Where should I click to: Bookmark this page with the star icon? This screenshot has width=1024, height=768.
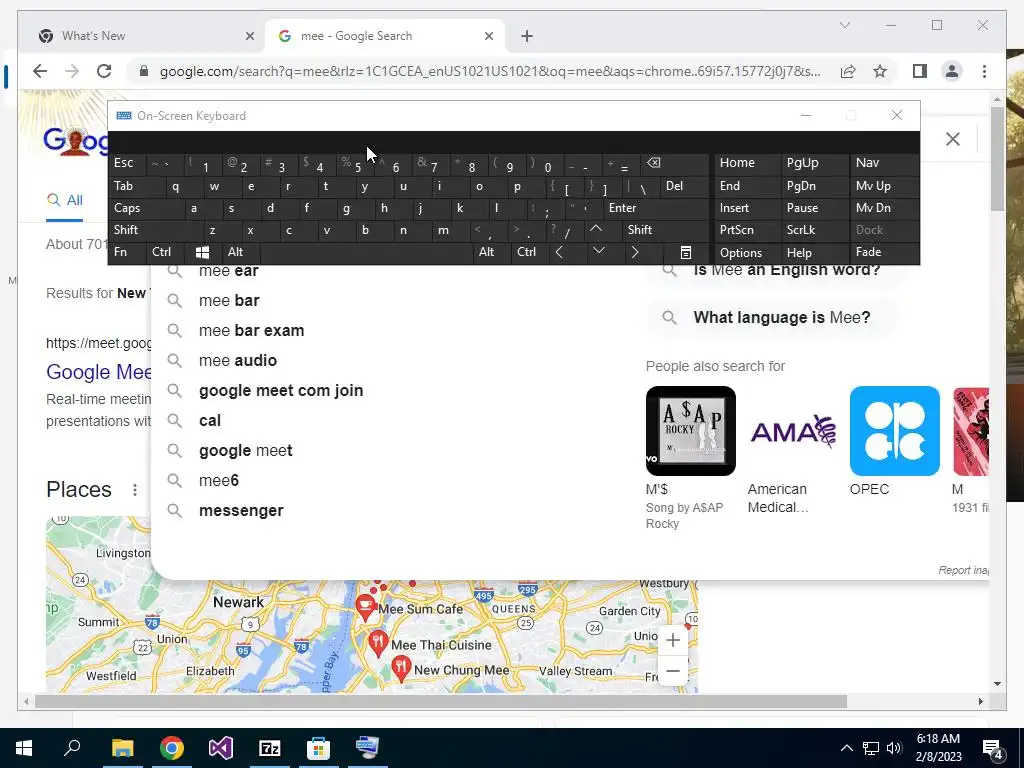tap(880, 71)
